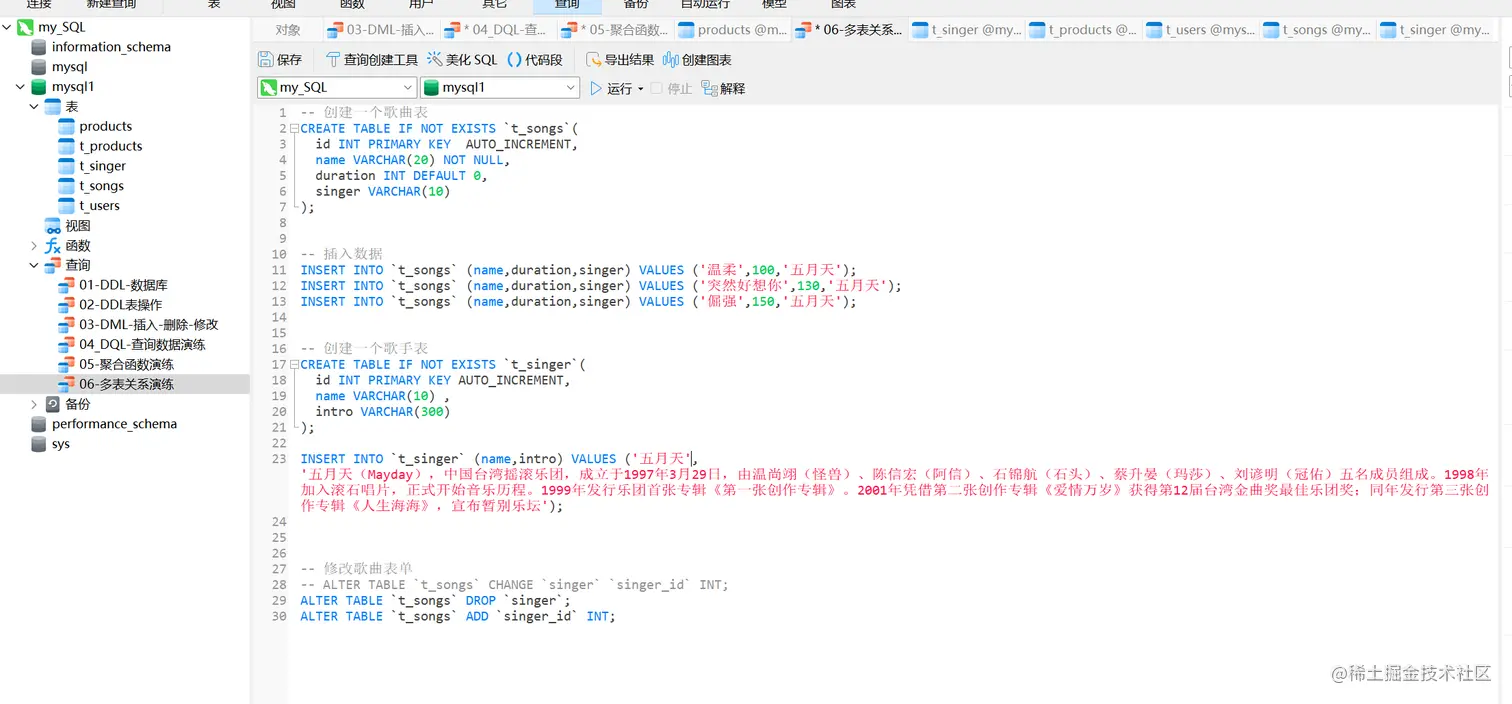Switch to the products @m tab

click(733, 30)
